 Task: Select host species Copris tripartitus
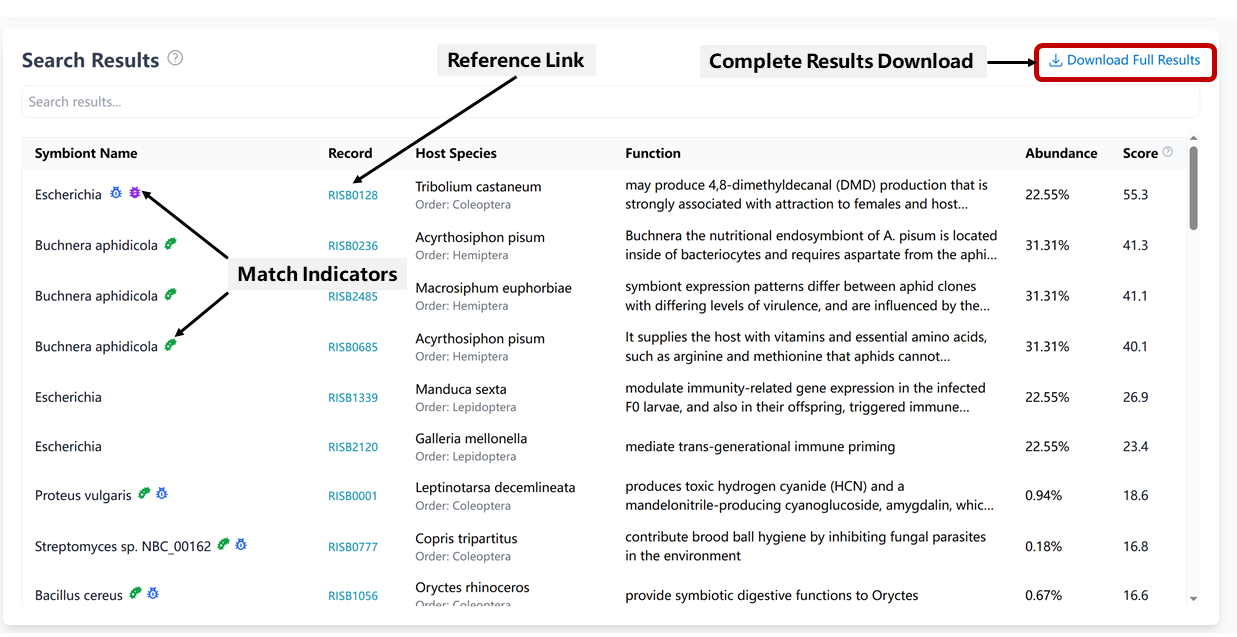(x=466, y=538)
